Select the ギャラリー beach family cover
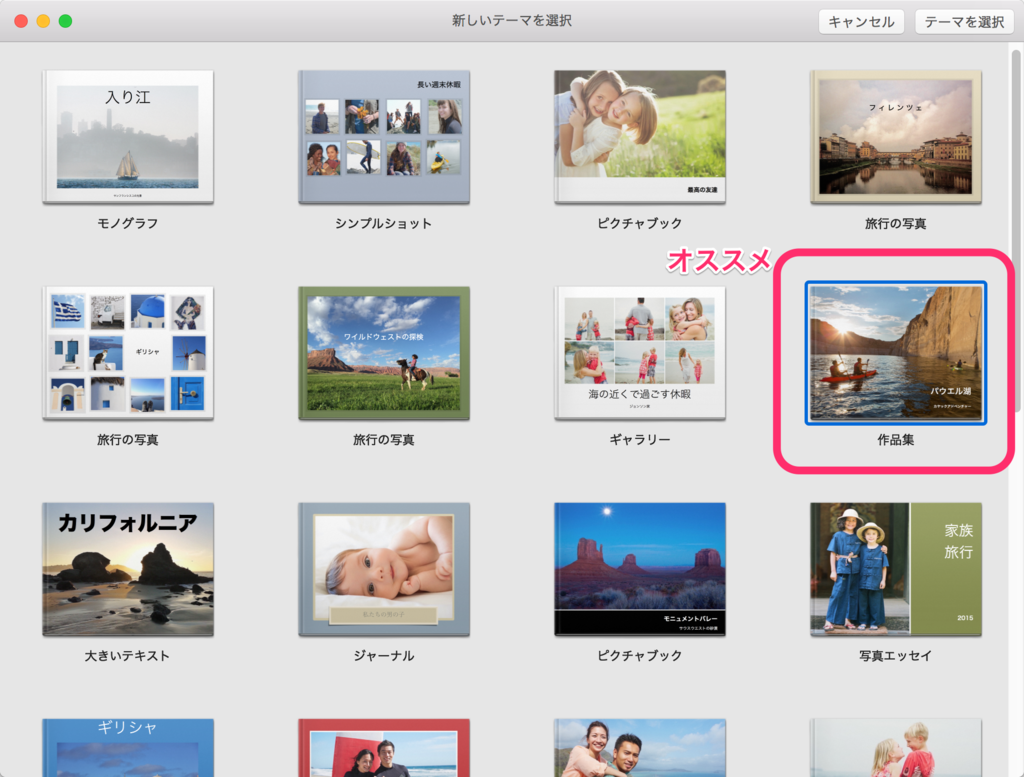The width and height of the screenshot is (1024, 777). [x=640, y=353]
